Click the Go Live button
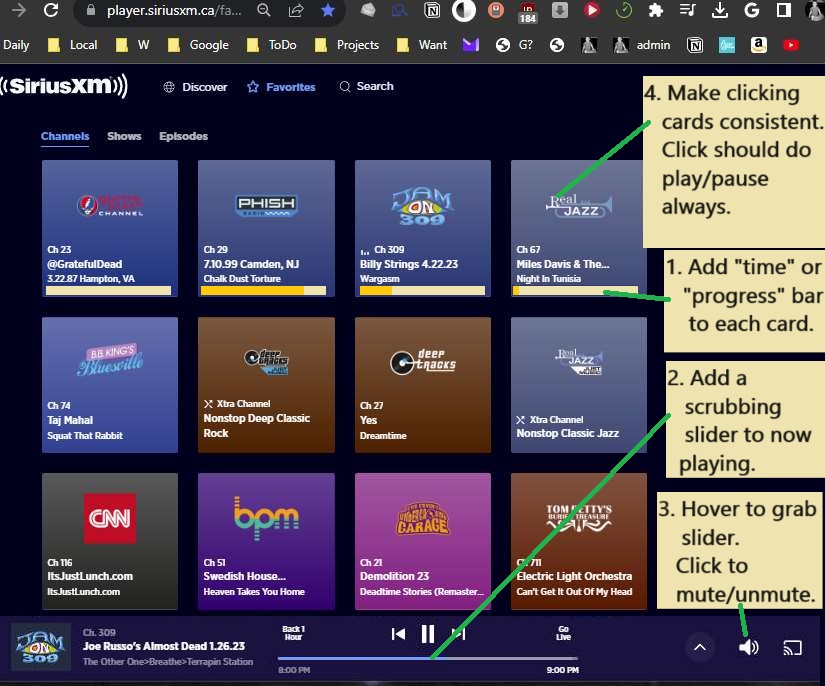This screenshot has width=825, height=686. [563, 633]
